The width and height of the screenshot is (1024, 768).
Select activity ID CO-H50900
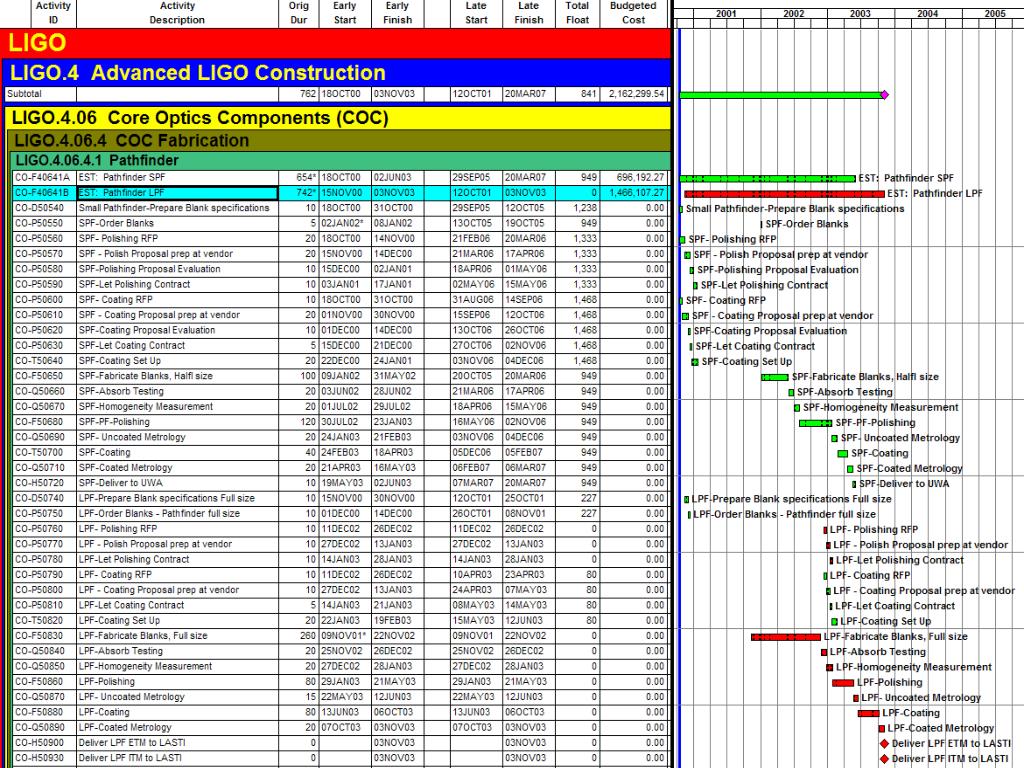click(44, 743)
